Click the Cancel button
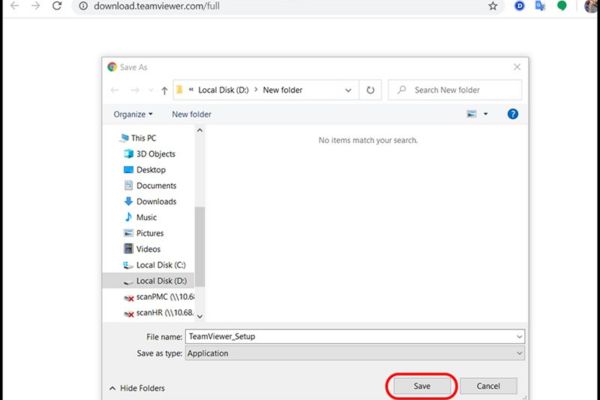 488,386
